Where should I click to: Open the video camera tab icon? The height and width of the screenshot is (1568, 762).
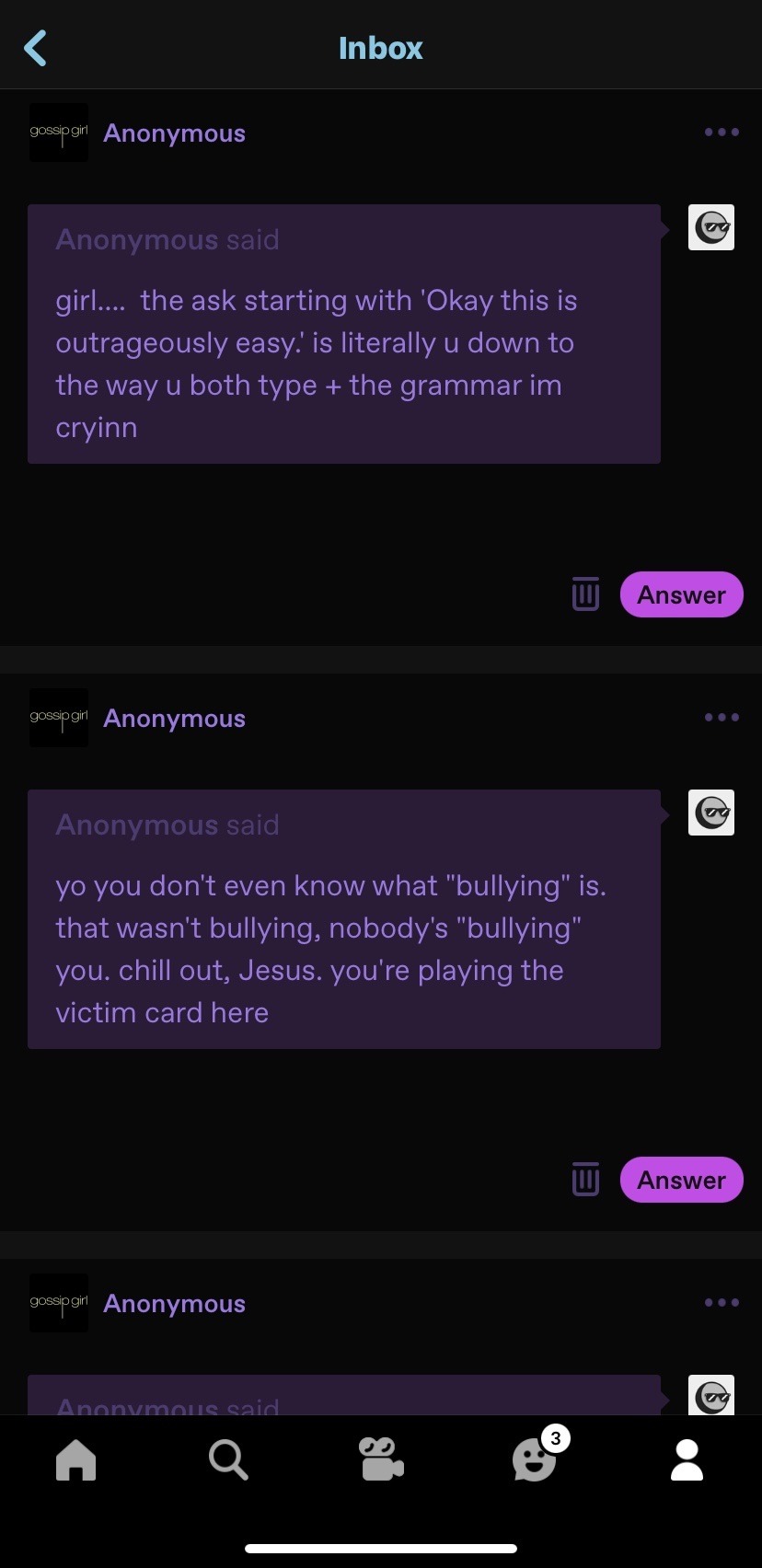point(381,1459)
